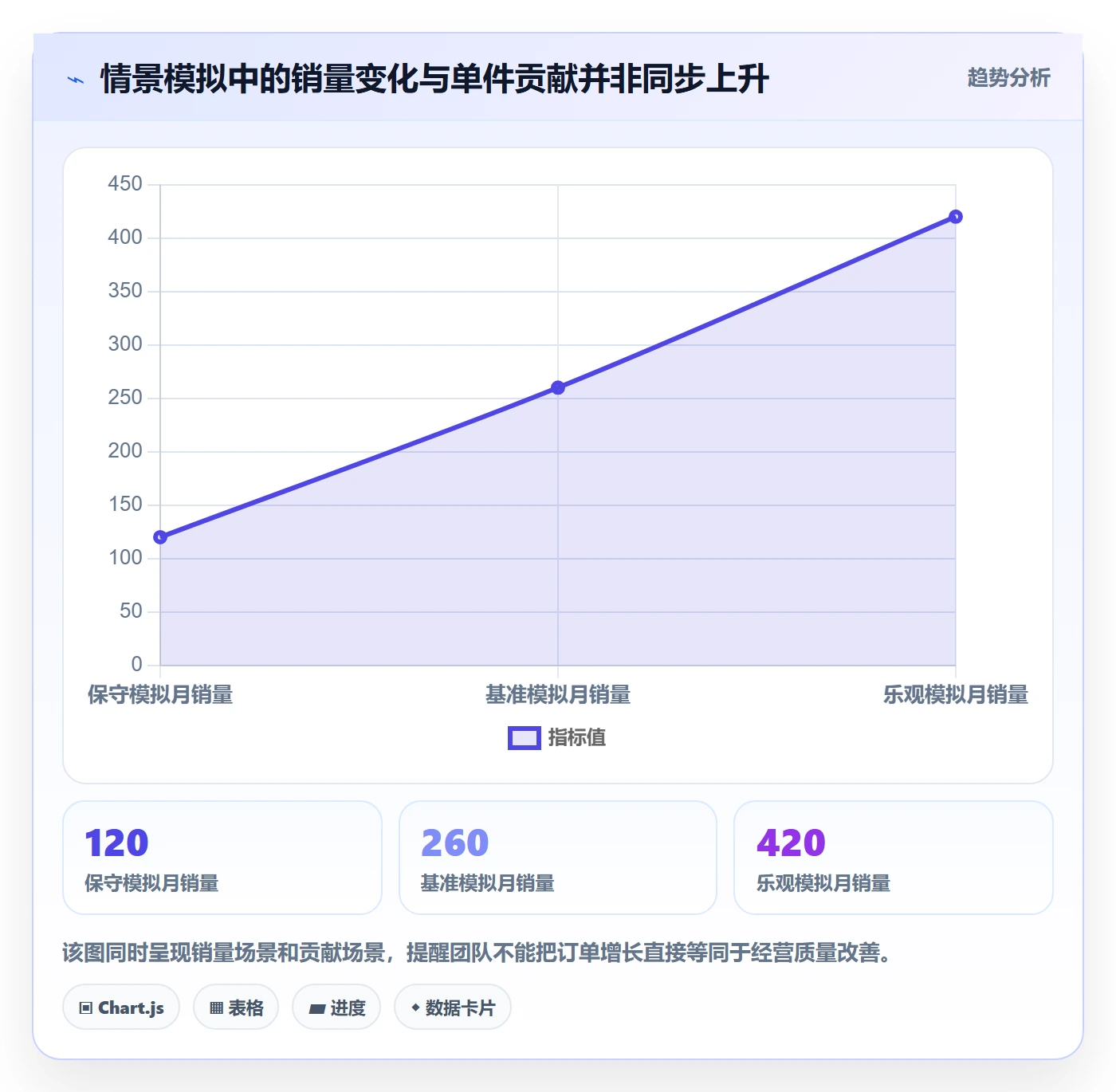
Task: Toggle the 指标值 legend color box
Action: pos(525,738)
